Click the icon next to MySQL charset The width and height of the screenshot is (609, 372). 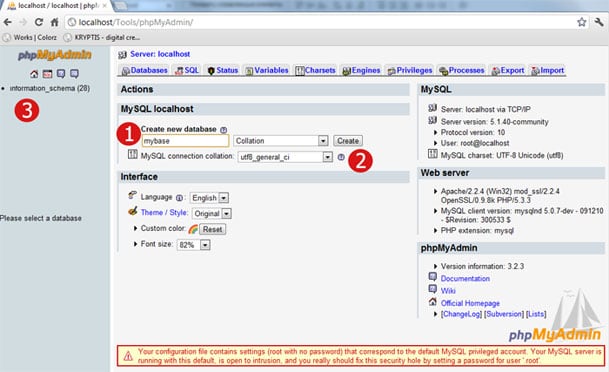pos(433,154)
